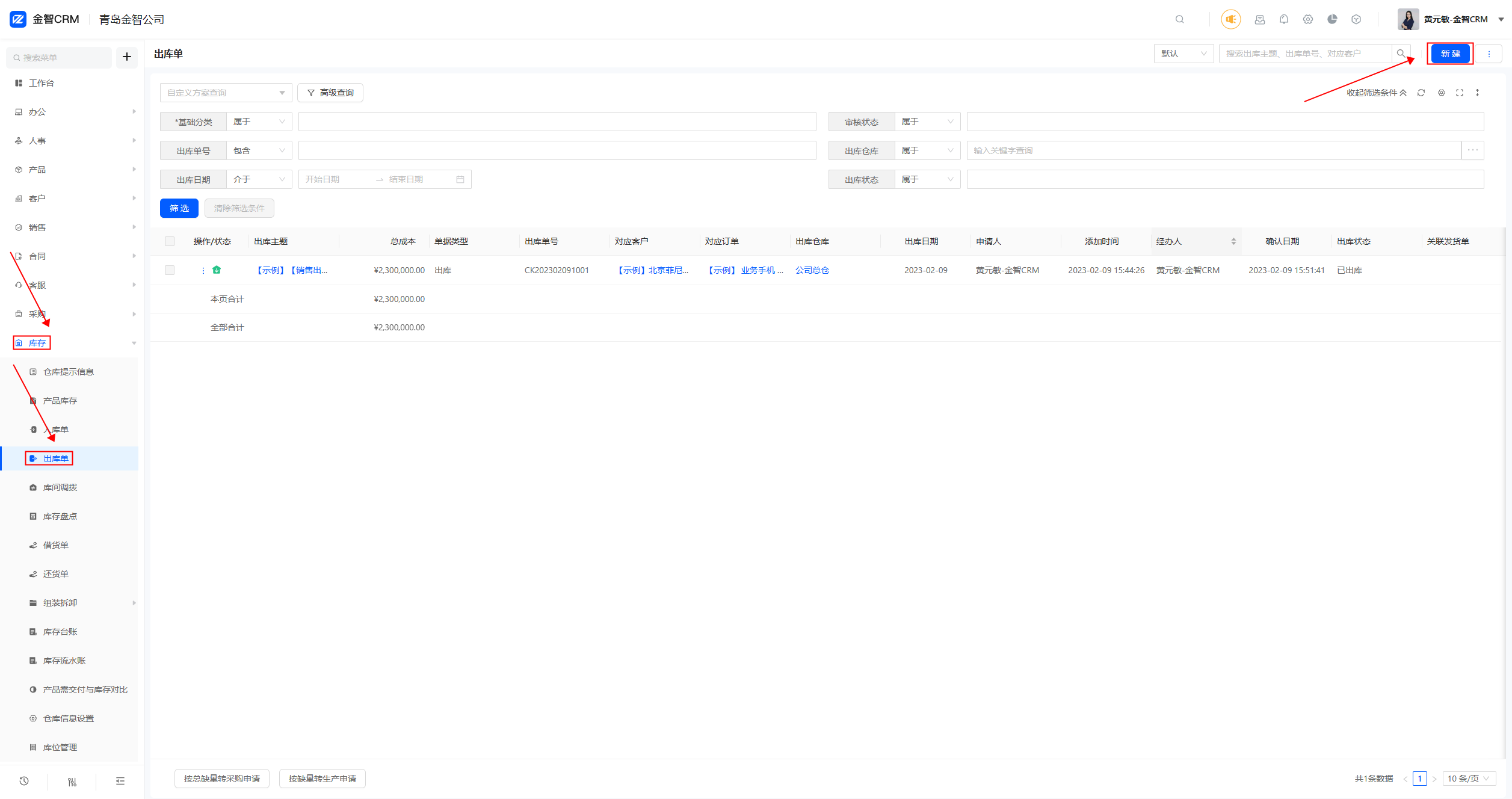Click calendar icon in date range field

pos(460,179)
